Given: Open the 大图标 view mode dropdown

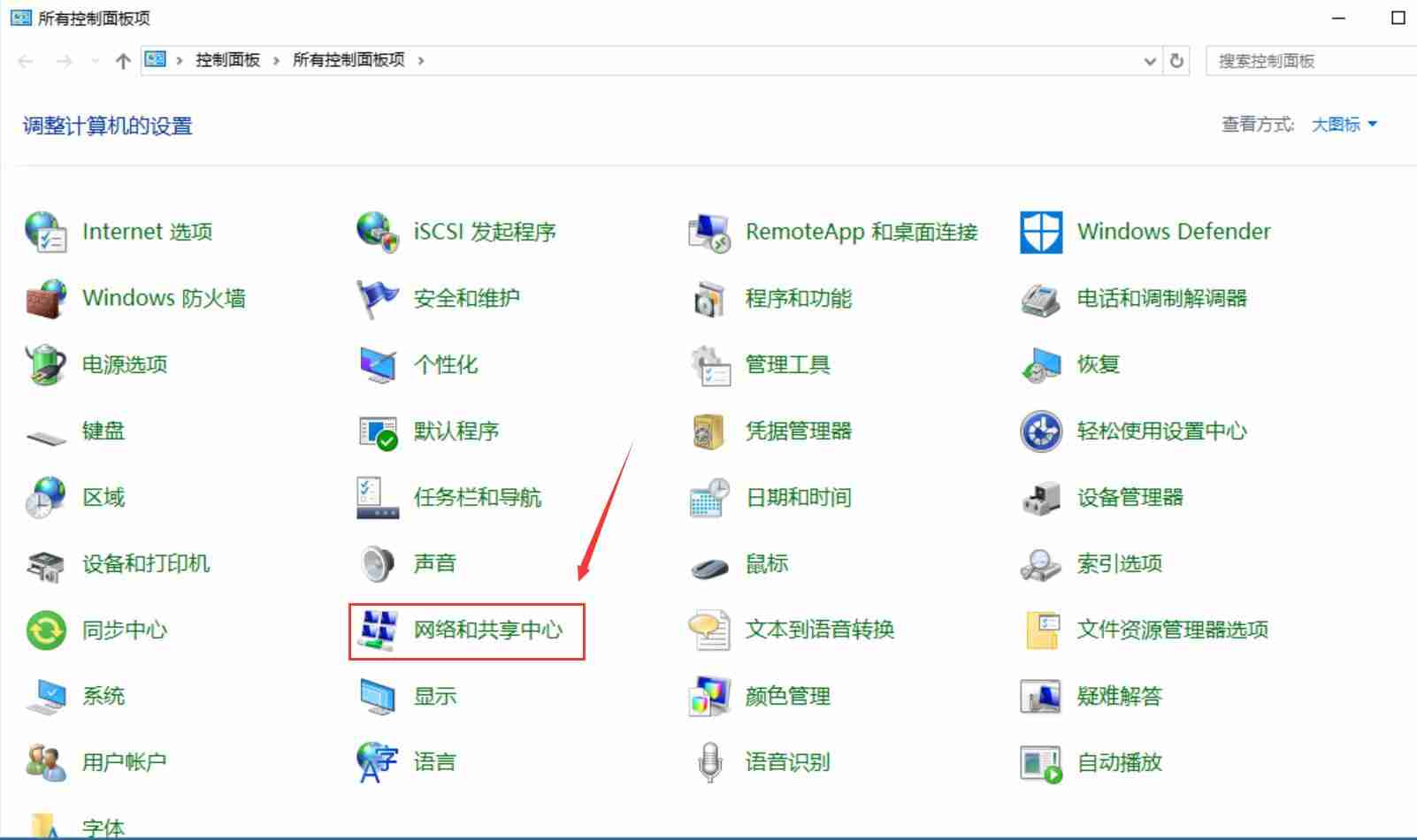Looking at the screenshot, I should pyautogui.click(x=1343, y=125).
